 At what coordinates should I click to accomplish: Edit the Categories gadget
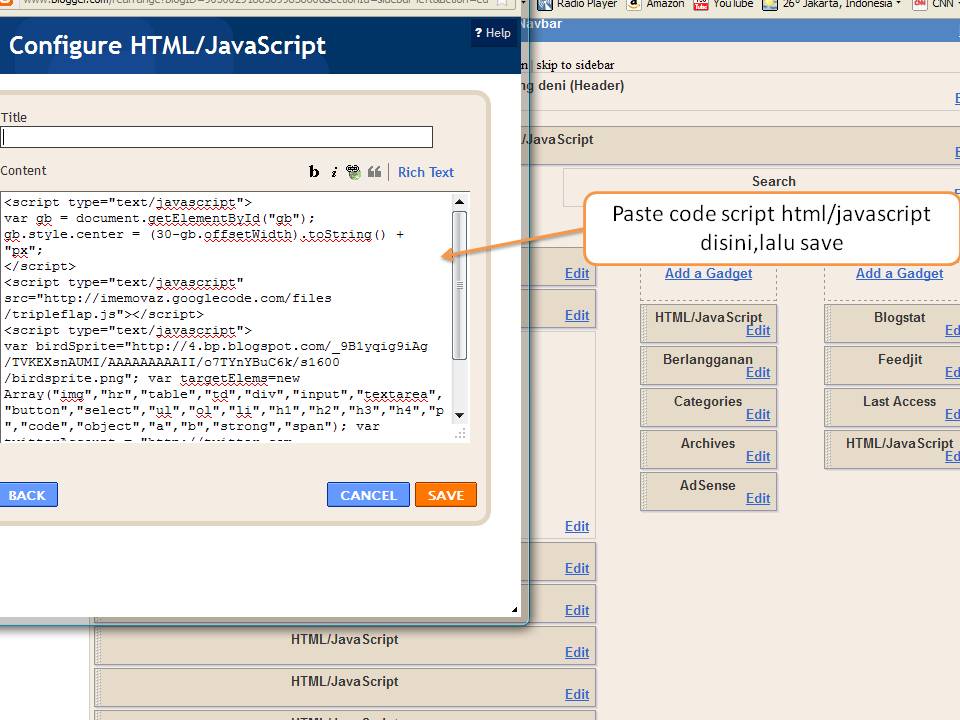point(758,414)
